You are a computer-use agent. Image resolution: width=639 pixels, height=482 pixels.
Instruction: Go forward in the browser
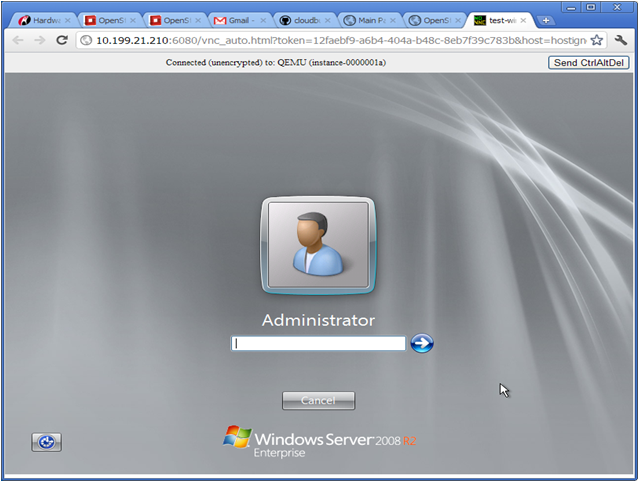(x=40, y=40)
